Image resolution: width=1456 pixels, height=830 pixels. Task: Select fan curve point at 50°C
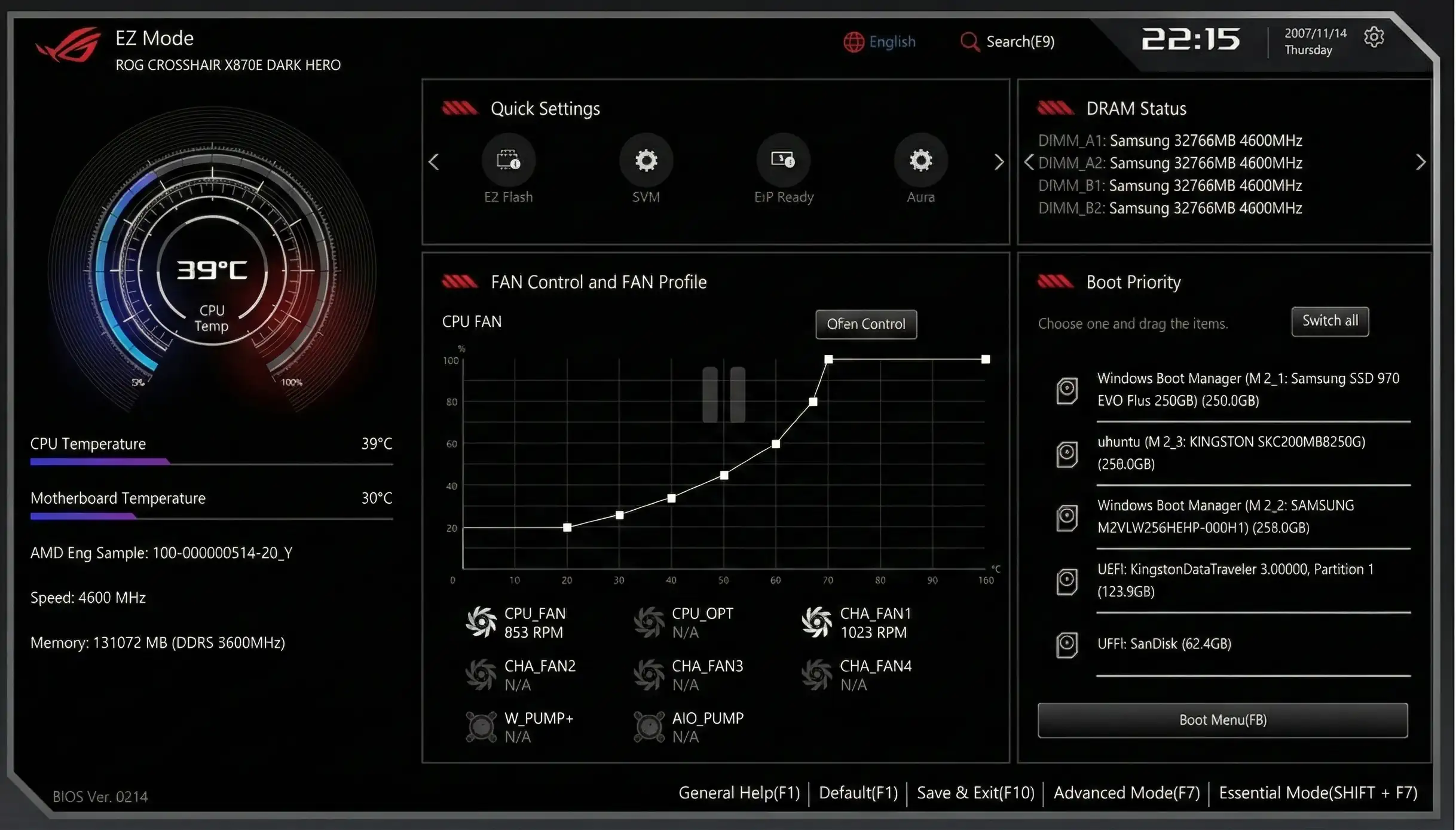tap(724, 476)
